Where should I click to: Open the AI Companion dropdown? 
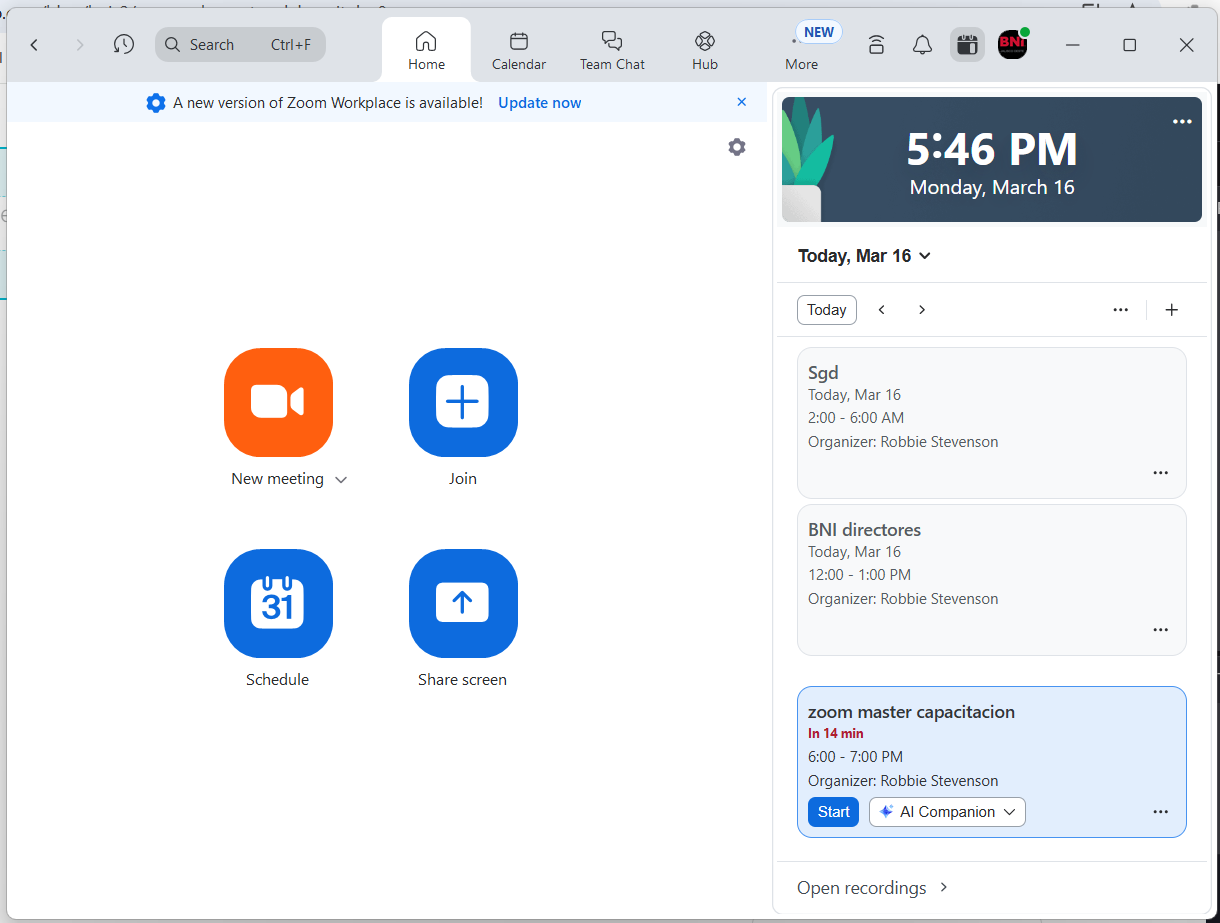point(947,812)
